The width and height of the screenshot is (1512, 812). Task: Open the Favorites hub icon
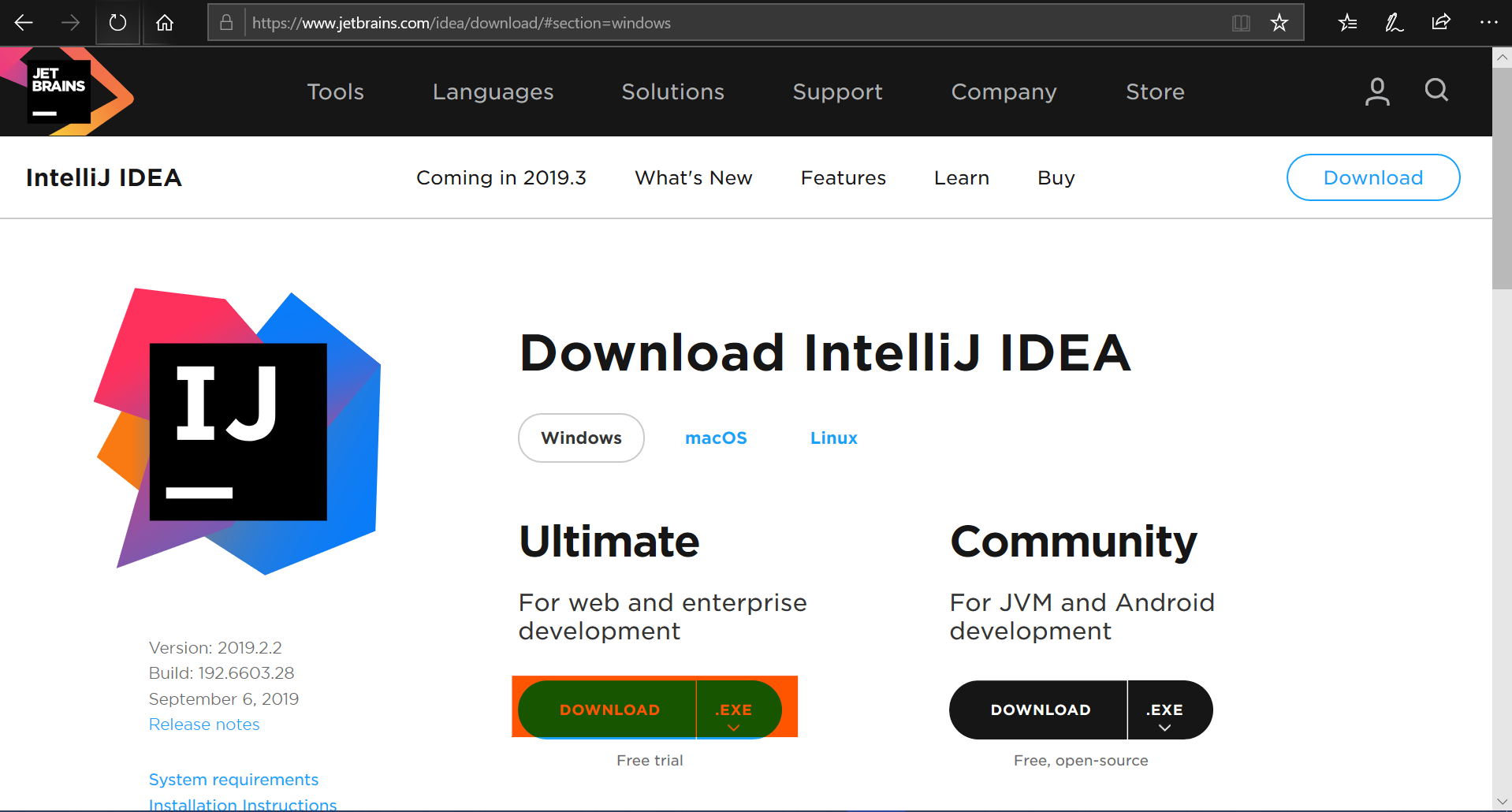tap(1347, 23)
